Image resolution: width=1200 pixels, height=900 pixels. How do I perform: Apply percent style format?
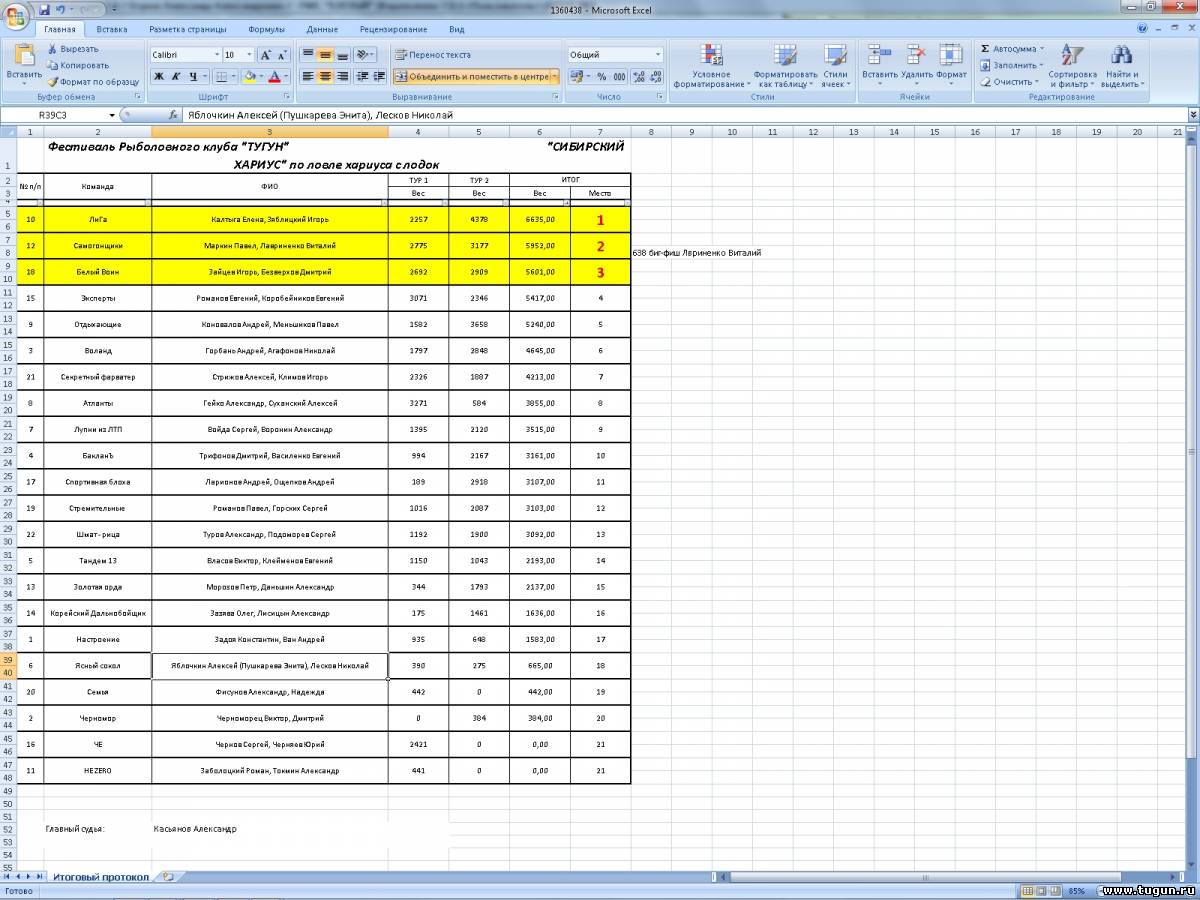click(602, 76)
